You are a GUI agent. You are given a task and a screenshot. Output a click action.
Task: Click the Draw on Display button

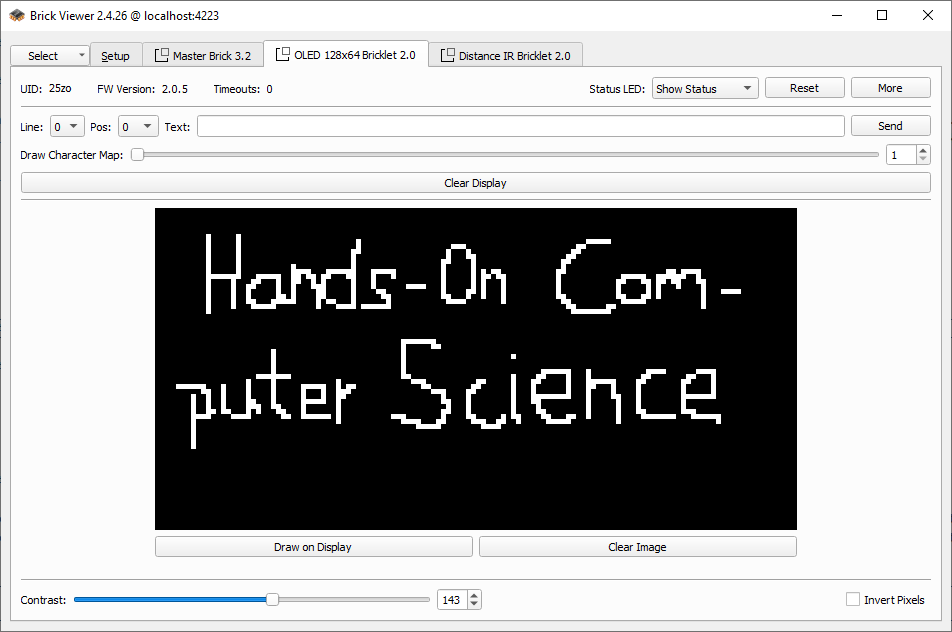[x=313, y=547]
